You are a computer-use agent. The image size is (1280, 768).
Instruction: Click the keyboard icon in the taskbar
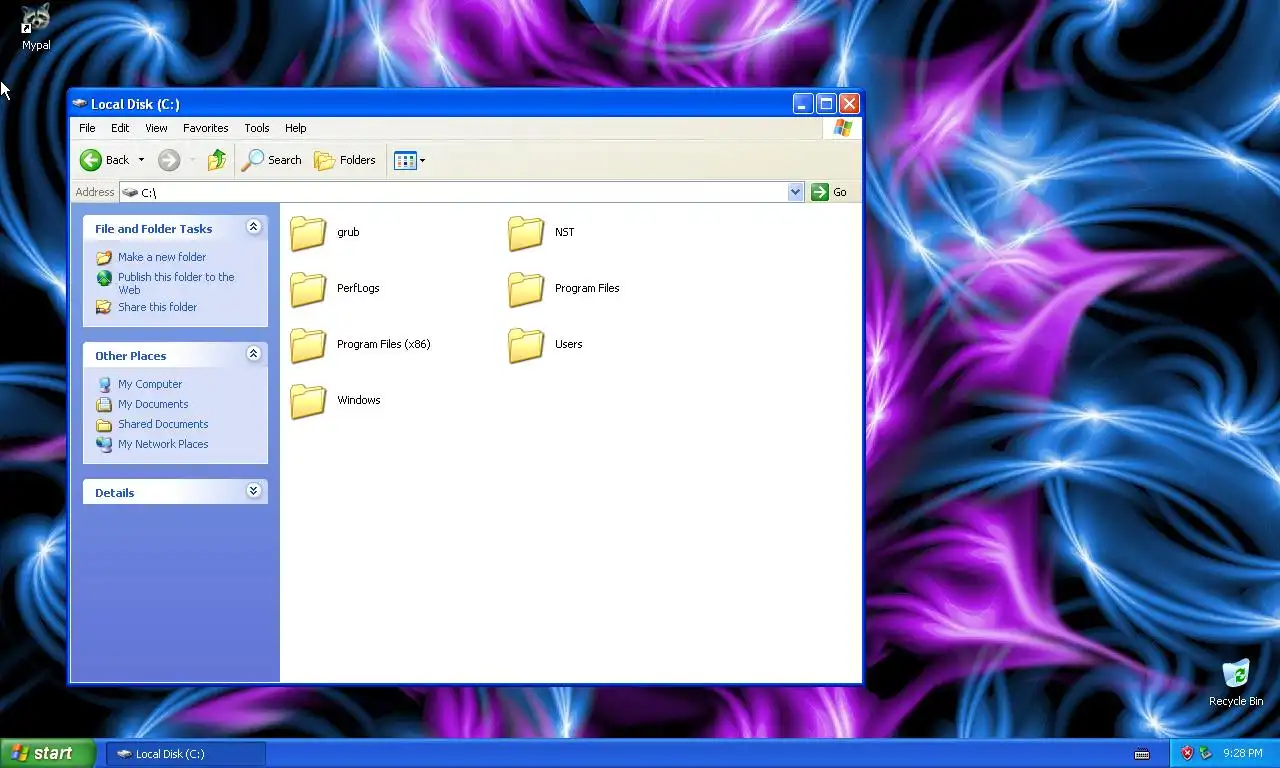1142,754
